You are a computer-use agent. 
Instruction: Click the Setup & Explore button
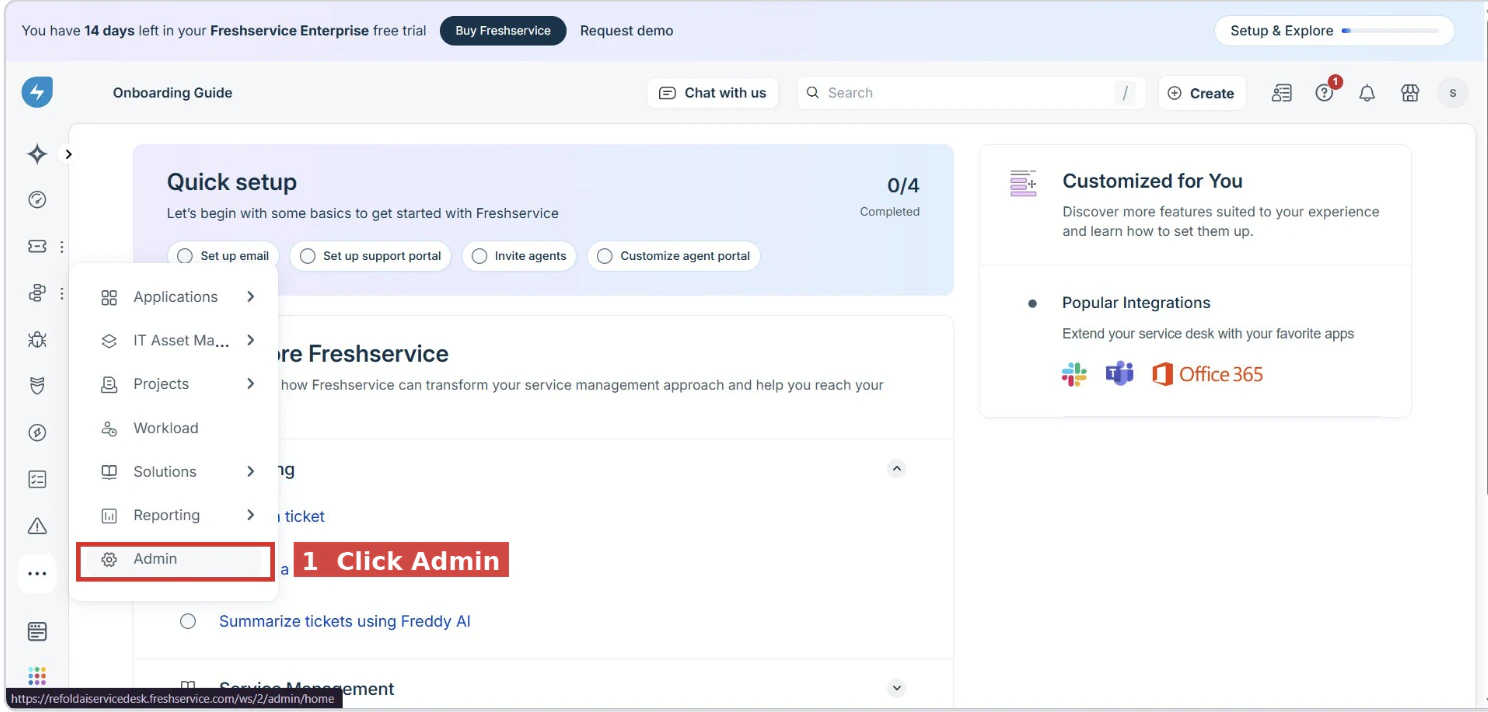click(x=1334, y=31)
